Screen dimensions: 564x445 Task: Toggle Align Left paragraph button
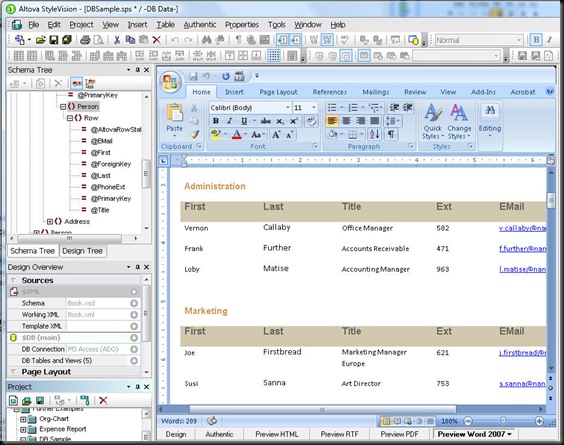click(x=332, y=121)
